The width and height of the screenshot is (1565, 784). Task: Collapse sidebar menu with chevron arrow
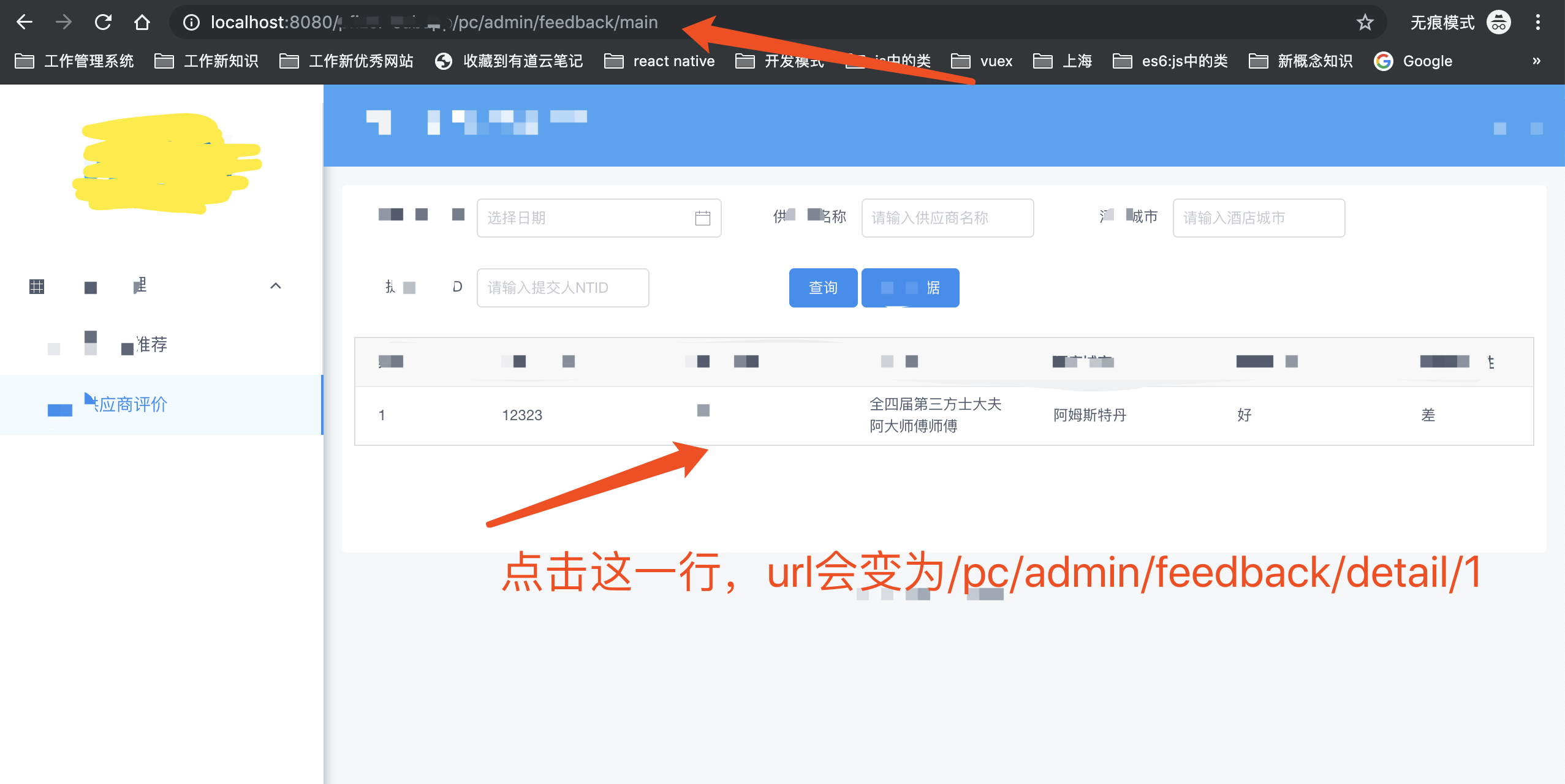click(x=276, y=286)
